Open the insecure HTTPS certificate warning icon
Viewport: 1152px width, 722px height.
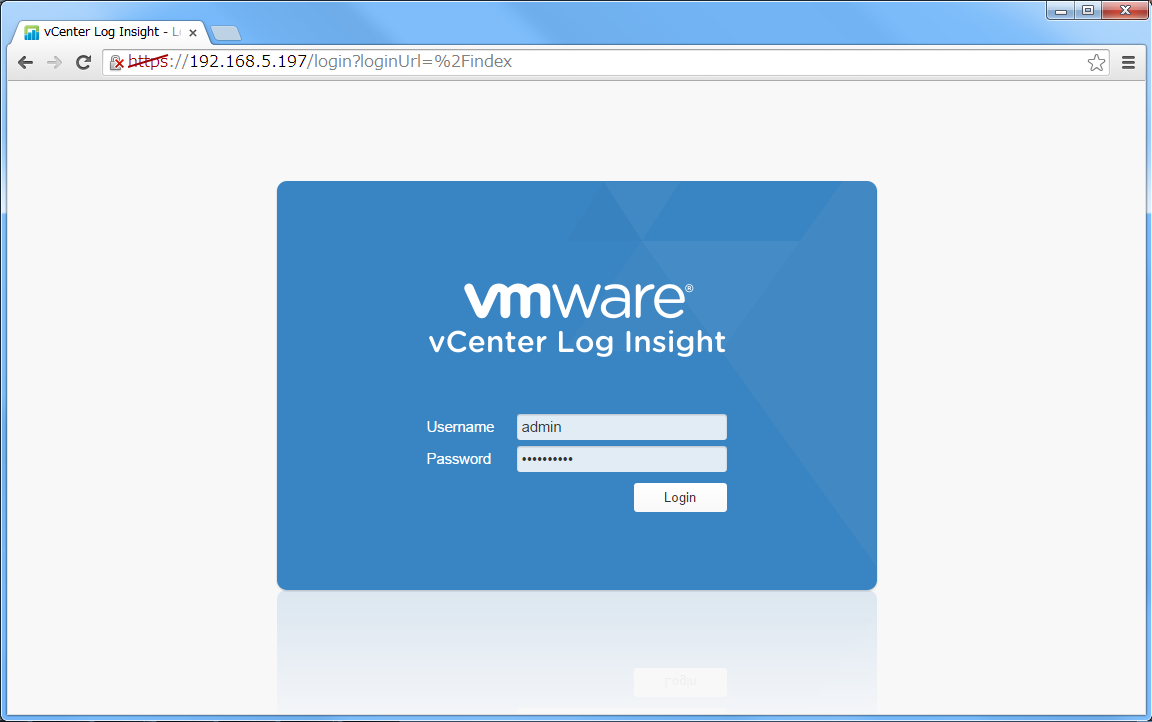click(x=117, y=63)
